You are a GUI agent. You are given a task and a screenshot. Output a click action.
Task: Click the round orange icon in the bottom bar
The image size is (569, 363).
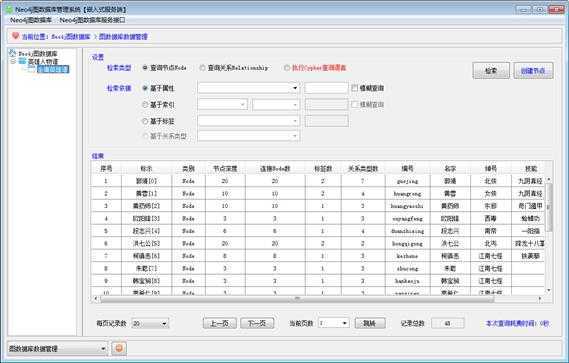point(119,348)
